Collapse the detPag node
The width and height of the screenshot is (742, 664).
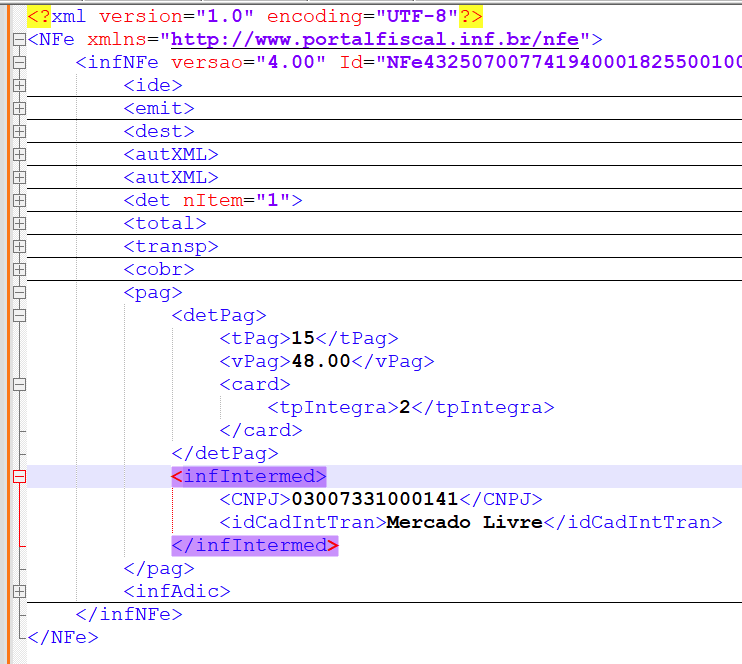19,316
